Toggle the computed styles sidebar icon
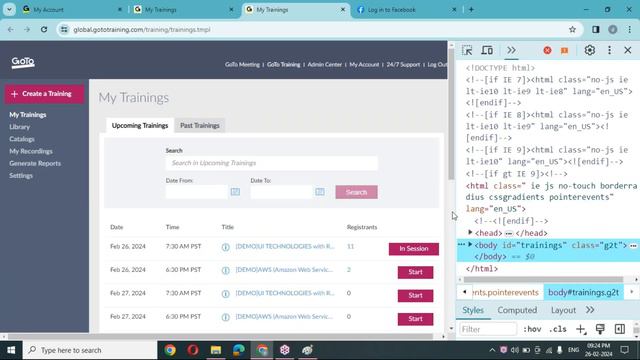Image resolution: width=640 pixels, height=360 pixels. (620, 329)
